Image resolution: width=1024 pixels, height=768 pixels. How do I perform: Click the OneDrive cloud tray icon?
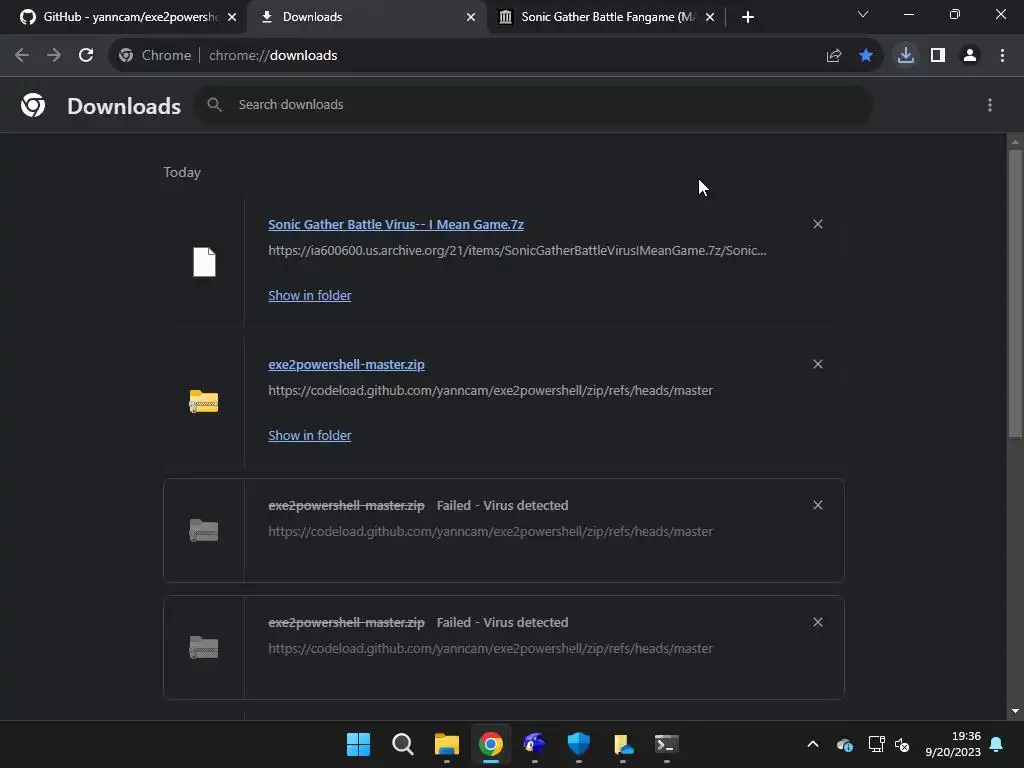click(x=844, y=744)
